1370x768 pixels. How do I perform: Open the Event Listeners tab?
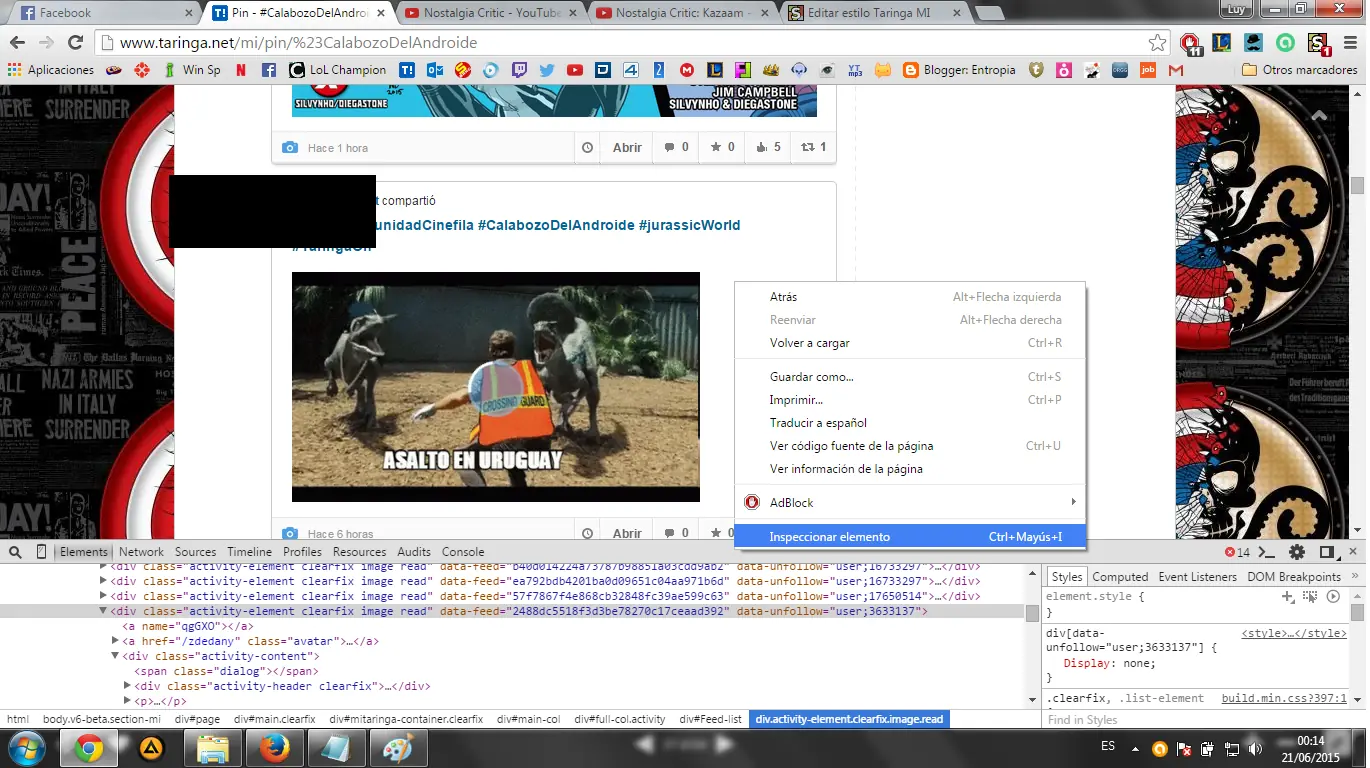coord(1197,577)
